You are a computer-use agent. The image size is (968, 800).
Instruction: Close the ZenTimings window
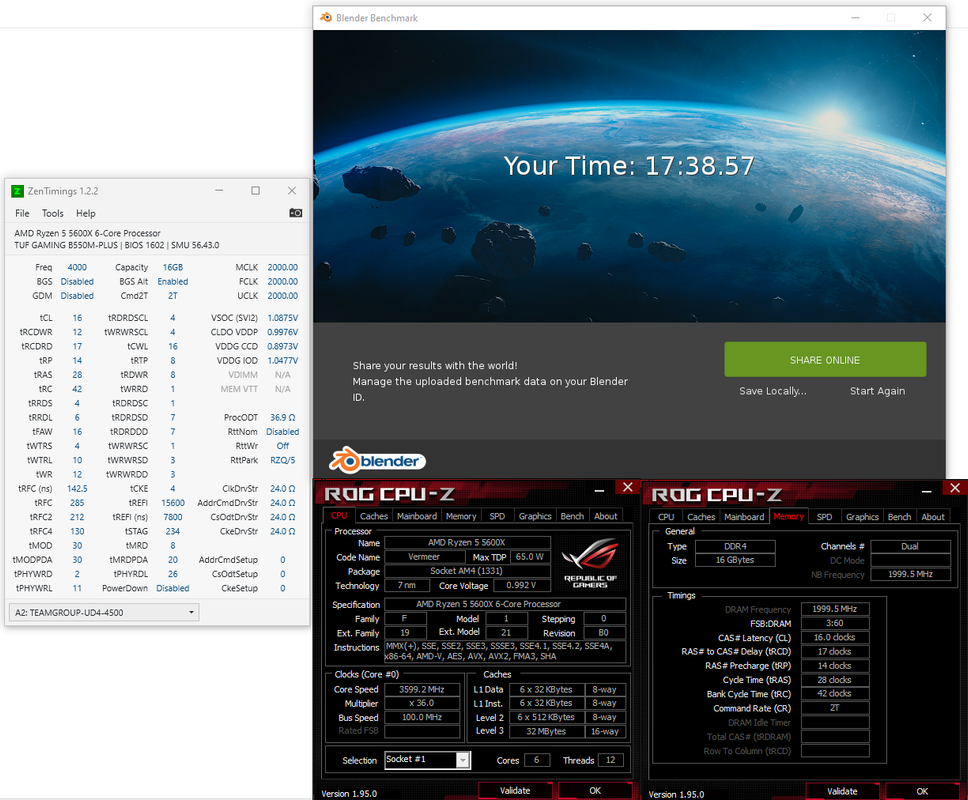point(292,191)
